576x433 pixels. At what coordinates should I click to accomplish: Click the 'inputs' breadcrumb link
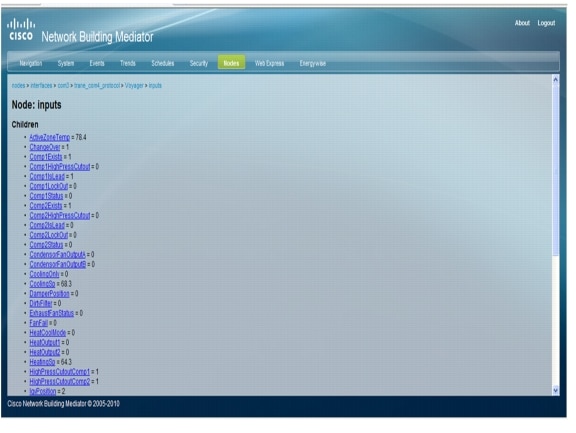coord(155,86)
